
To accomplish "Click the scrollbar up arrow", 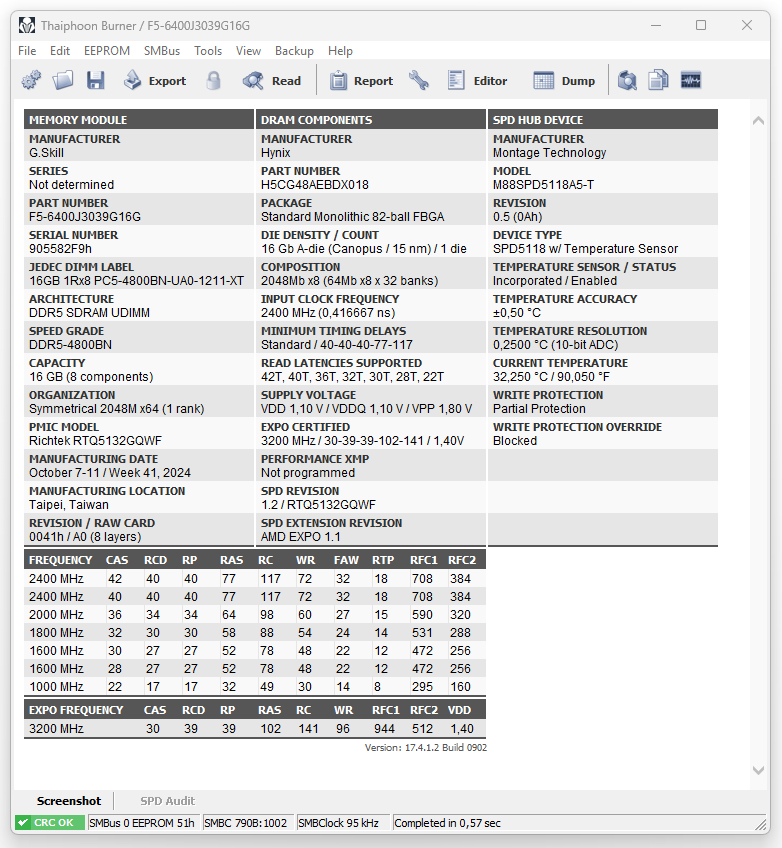I will 758,121.
